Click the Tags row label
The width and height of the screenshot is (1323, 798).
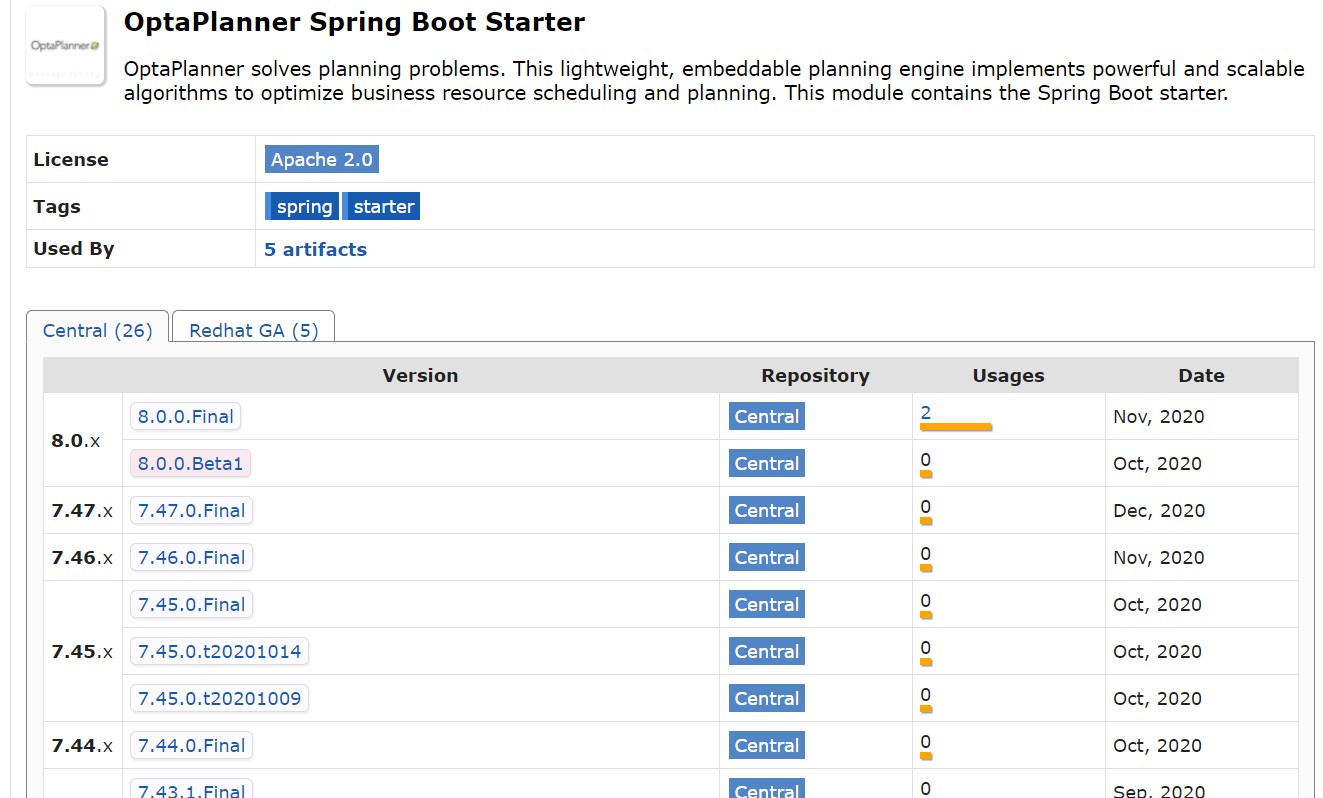(x=57, y=206)
